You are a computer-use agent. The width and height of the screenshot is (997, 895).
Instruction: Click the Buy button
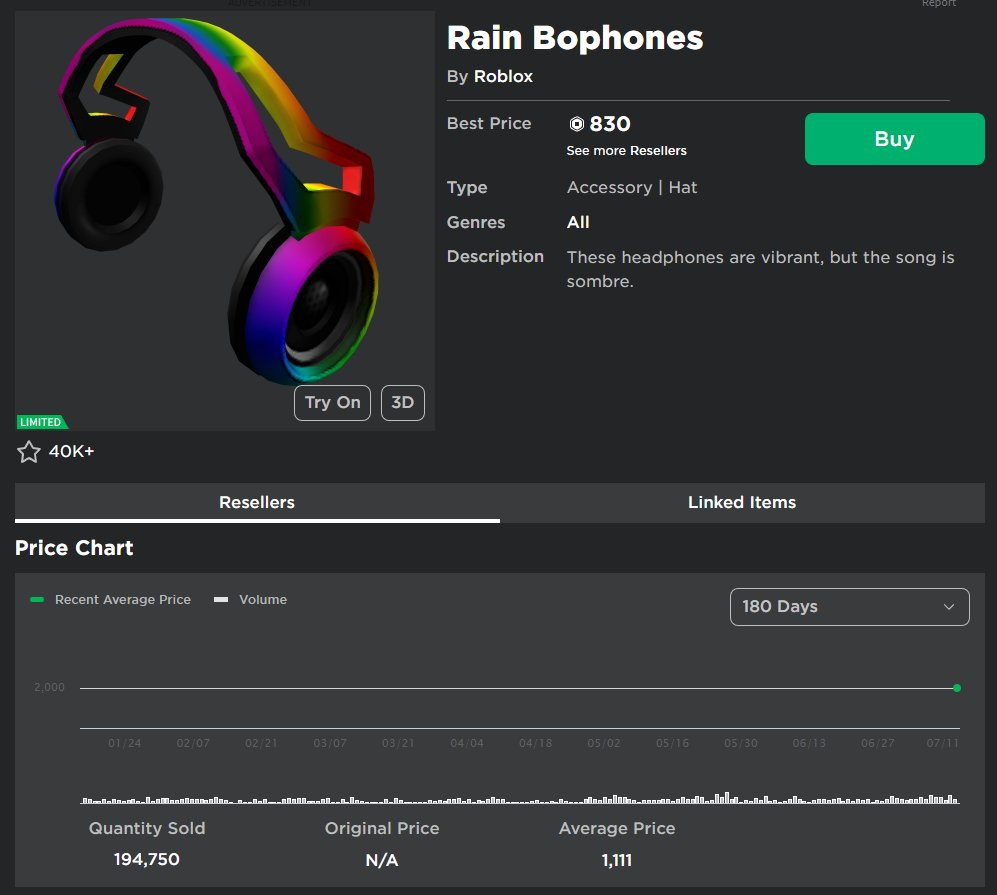pyautogui.click(x=894, y=139)
